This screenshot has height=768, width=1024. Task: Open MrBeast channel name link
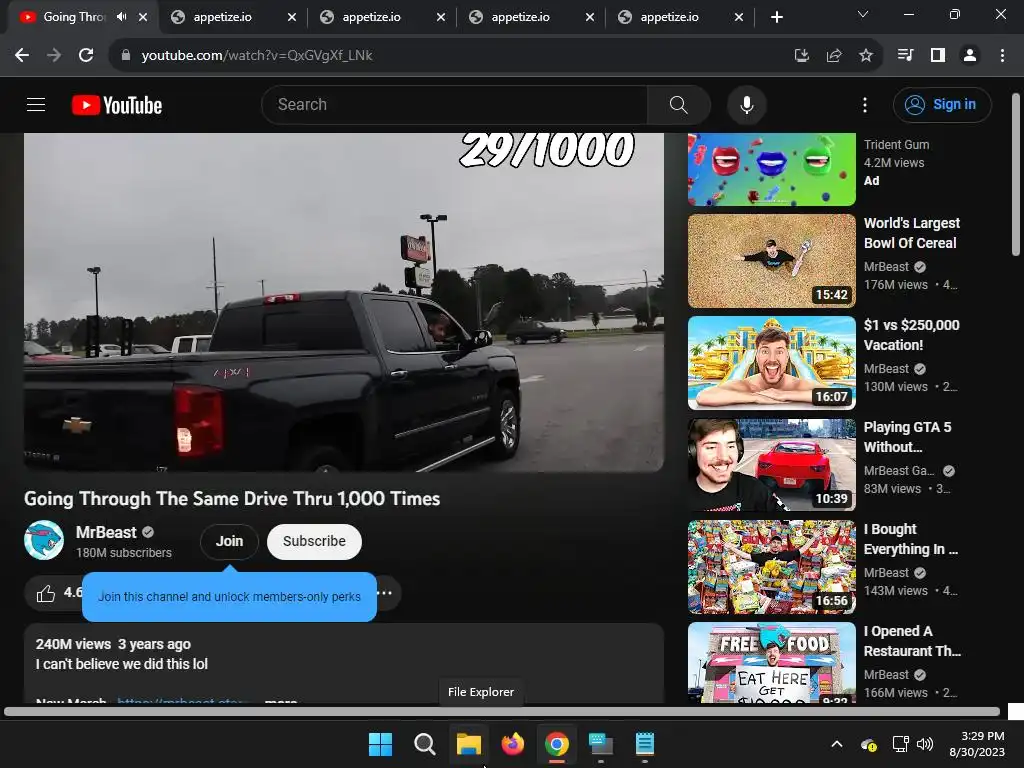(x=106, y=532)
